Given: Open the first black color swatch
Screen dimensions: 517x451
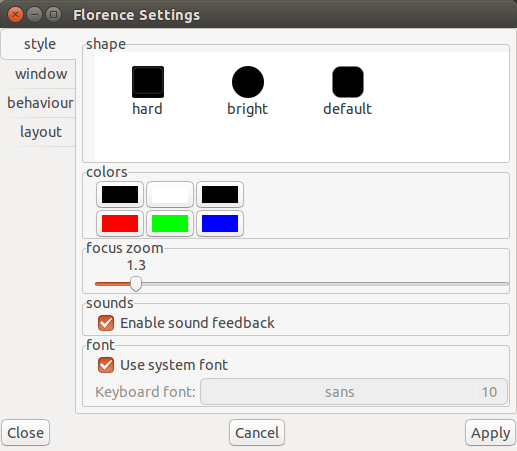Looking at the screenshot, I should [x=120, y=195].
